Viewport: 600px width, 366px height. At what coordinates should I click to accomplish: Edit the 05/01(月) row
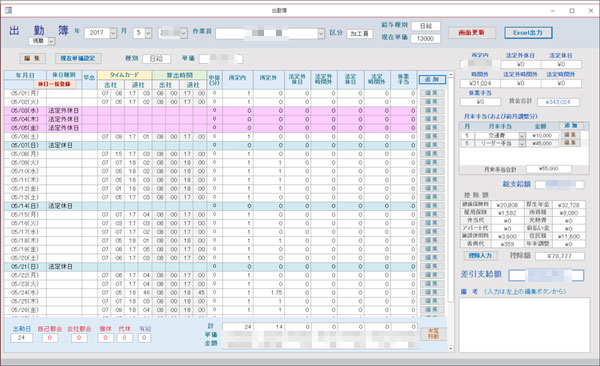pyautogui.click(x=432, y=93)
